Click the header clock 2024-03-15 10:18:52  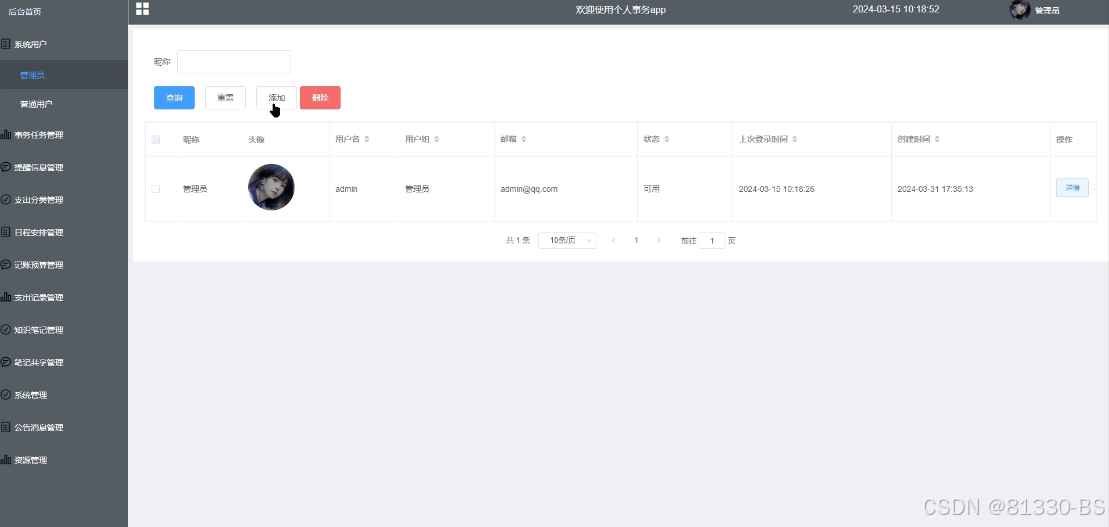[895, 9]
